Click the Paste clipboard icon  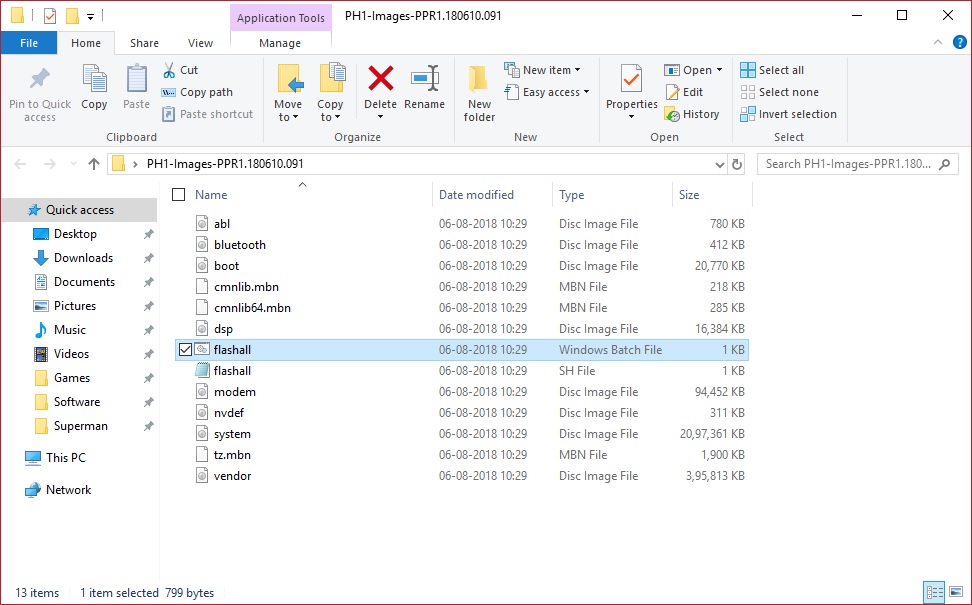tap(136, 79)
